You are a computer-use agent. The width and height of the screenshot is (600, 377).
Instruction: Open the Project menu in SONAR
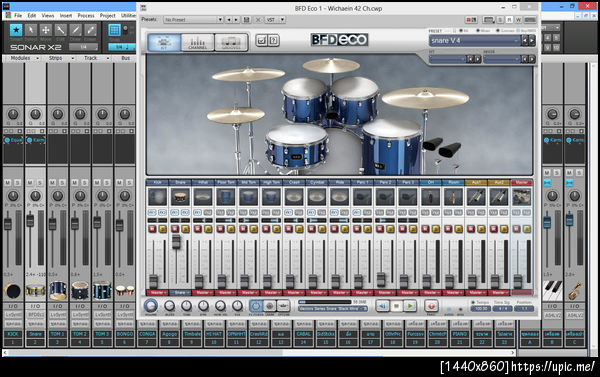tap(108, 16)
